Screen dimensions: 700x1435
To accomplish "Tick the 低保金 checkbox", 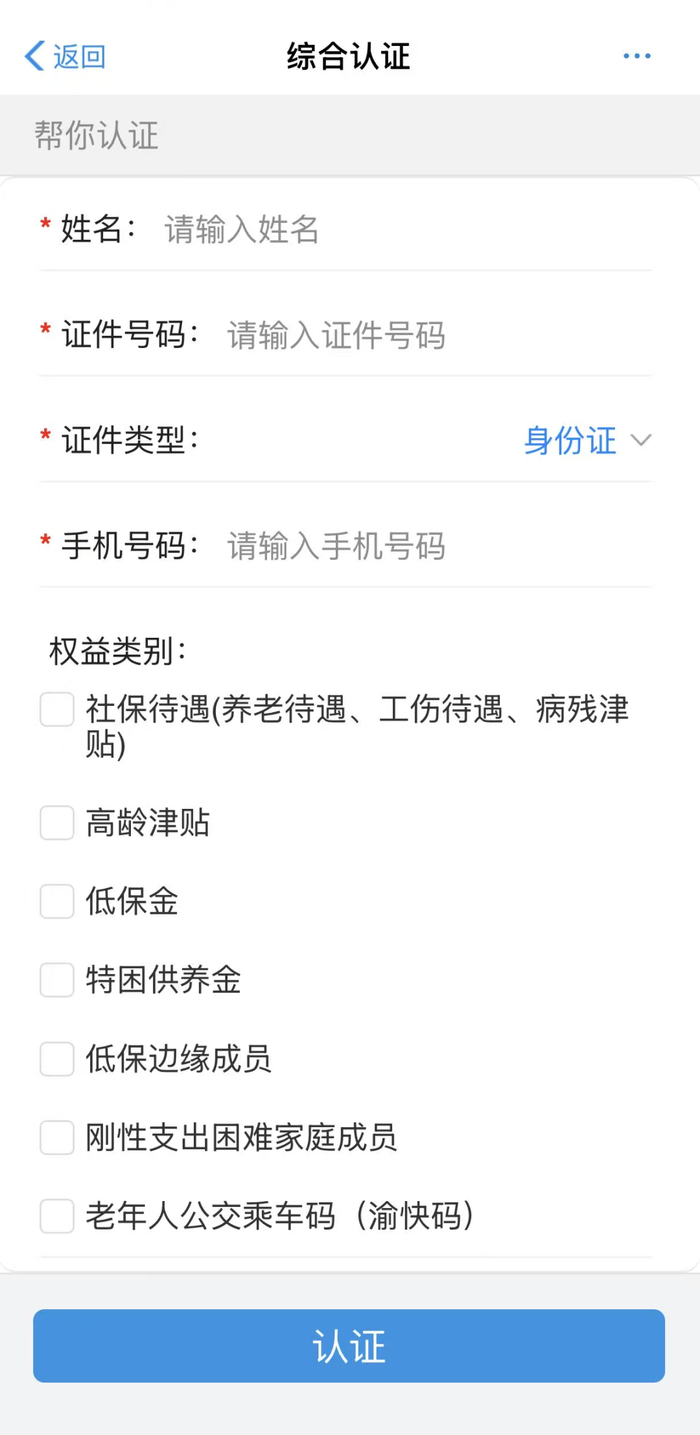I will pos(57,901).
